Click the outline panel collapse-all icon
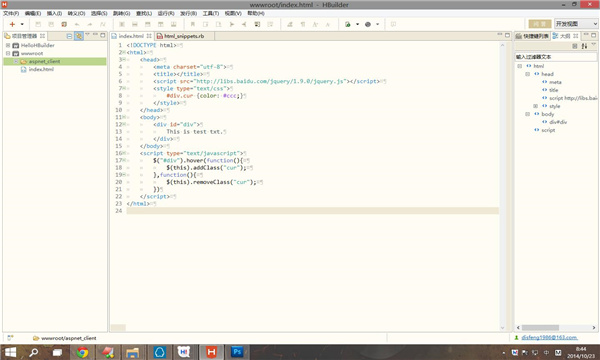600x360 pixels. 574,46
